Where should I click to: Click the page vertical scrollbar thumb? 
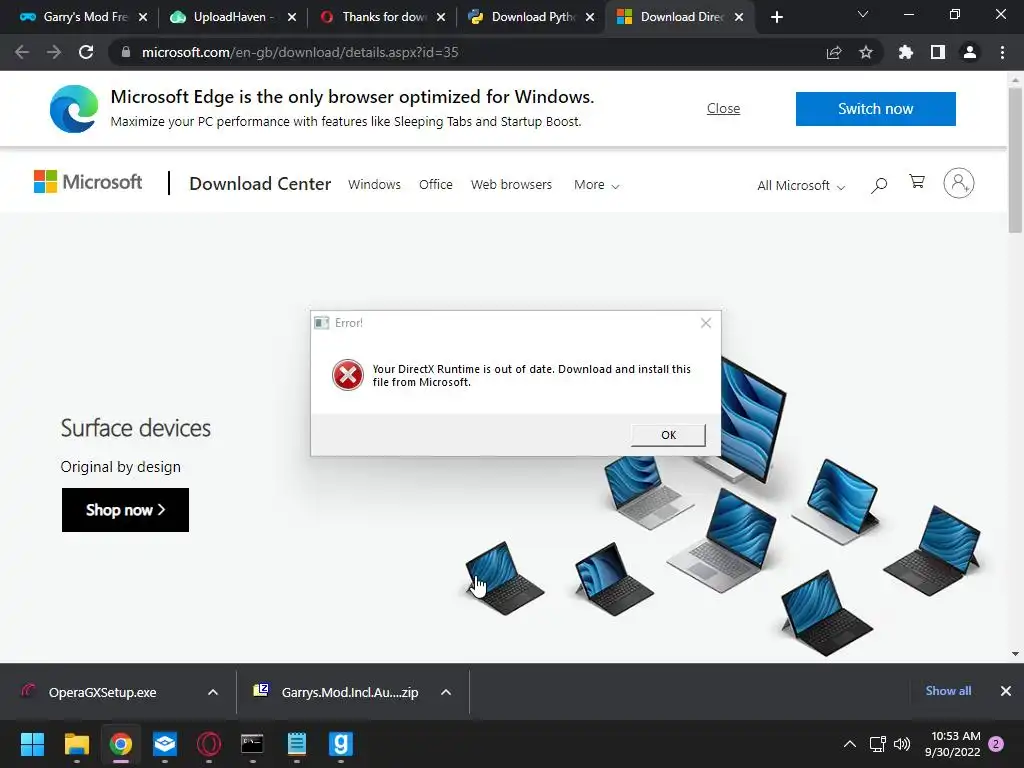1015,160
